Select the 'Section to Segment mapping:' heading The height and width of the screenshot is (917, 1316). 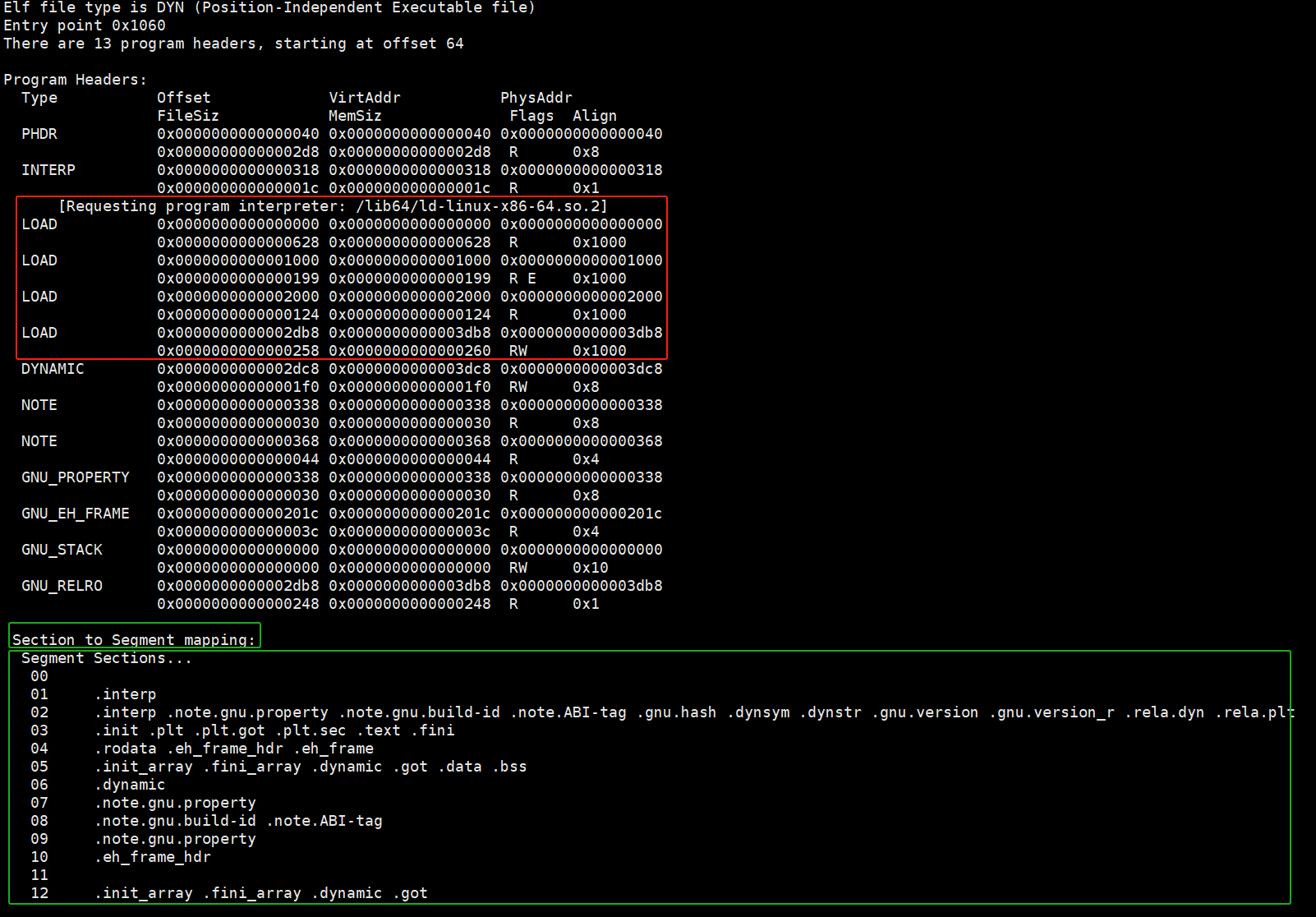134,639
